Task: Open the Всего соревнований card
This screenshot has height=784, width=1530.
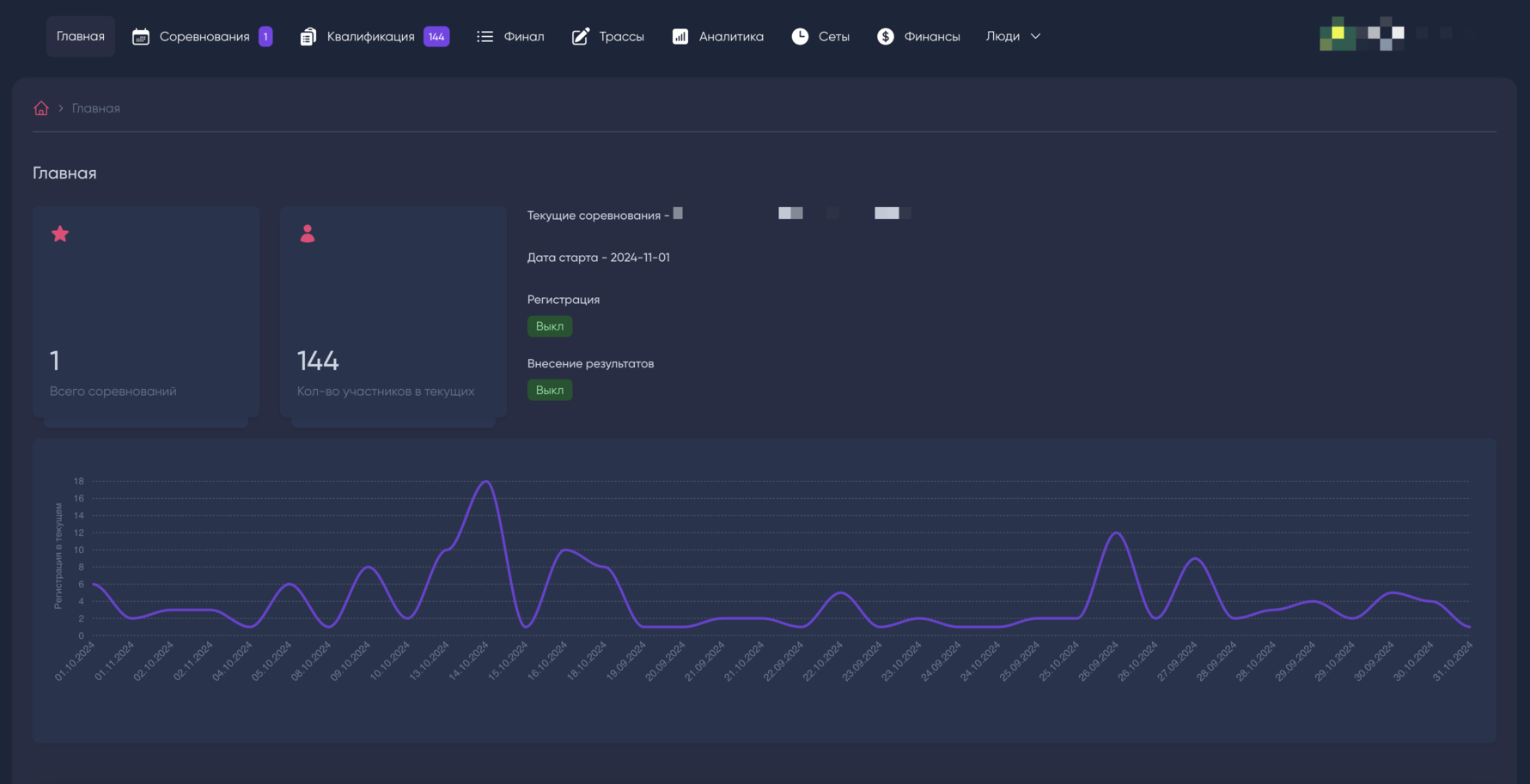Action: tap(146, 312)
